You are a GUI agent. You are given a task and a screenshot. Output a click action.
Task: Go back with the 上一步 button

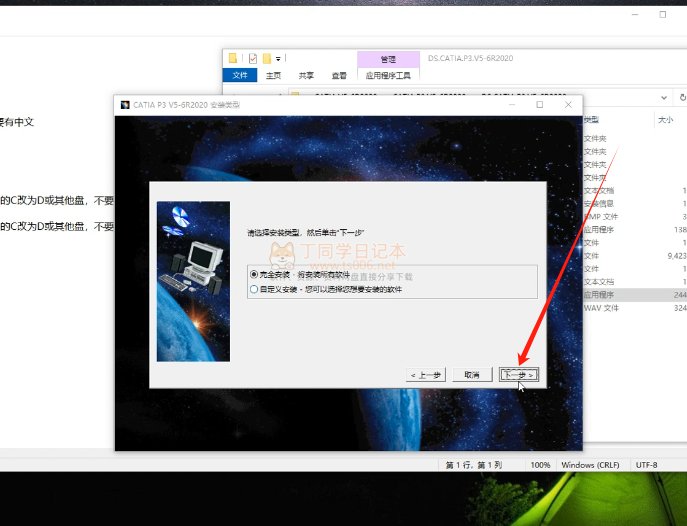(x=426, y=375)
